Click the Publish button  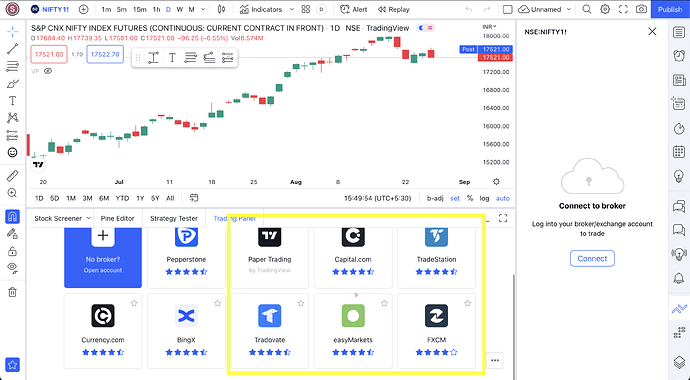coord(670,9)
